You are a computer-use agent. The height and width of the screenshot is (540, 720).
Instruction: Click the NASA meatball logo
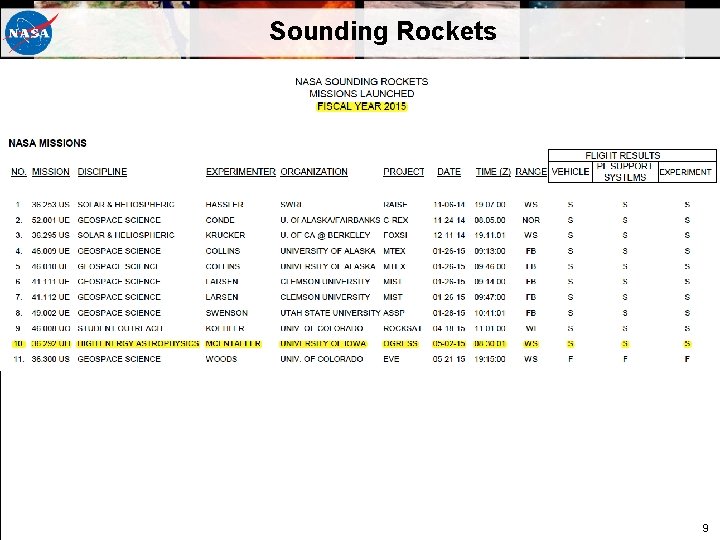[31, 33]
